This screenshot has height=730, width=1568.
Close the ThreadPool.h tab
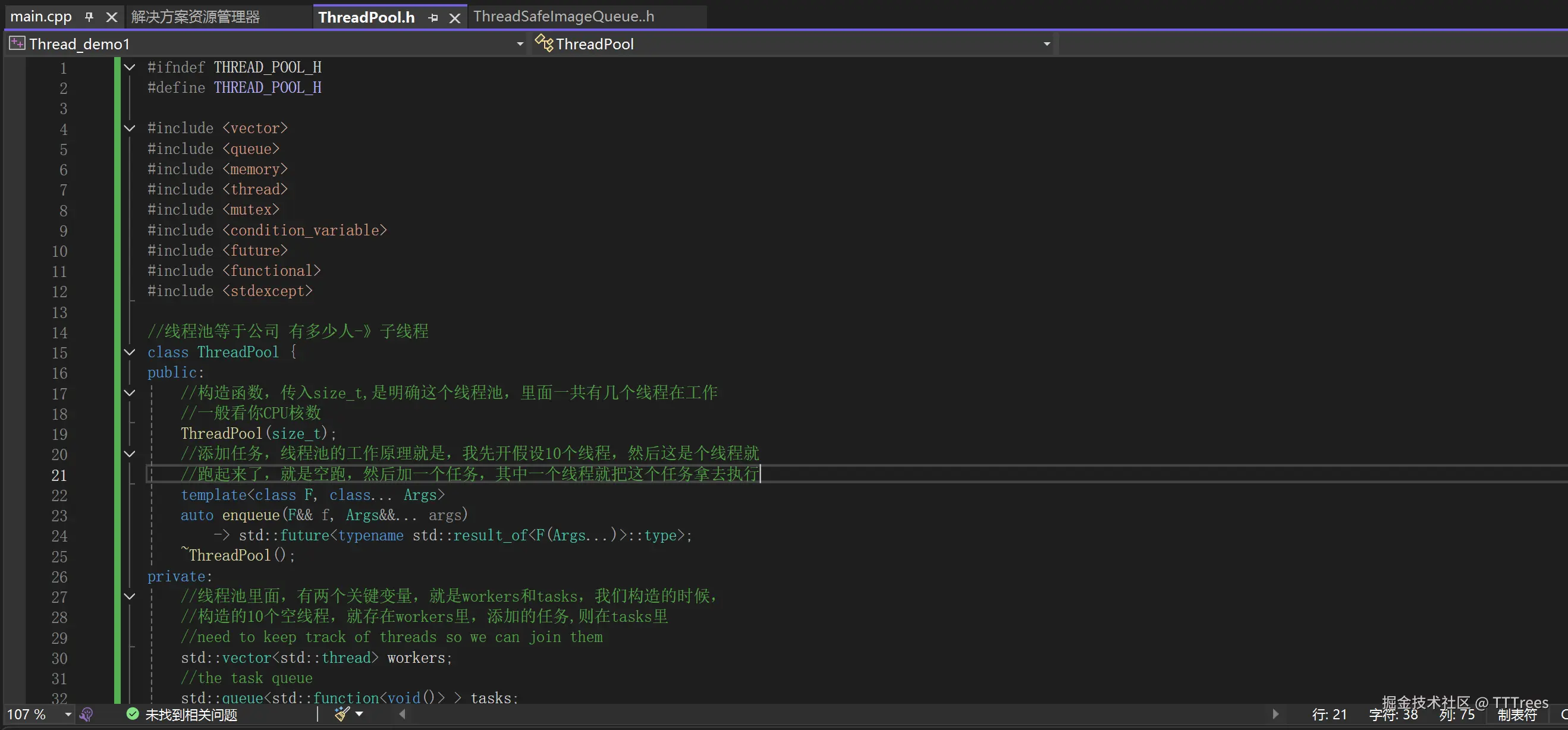(x=454, y=18)
